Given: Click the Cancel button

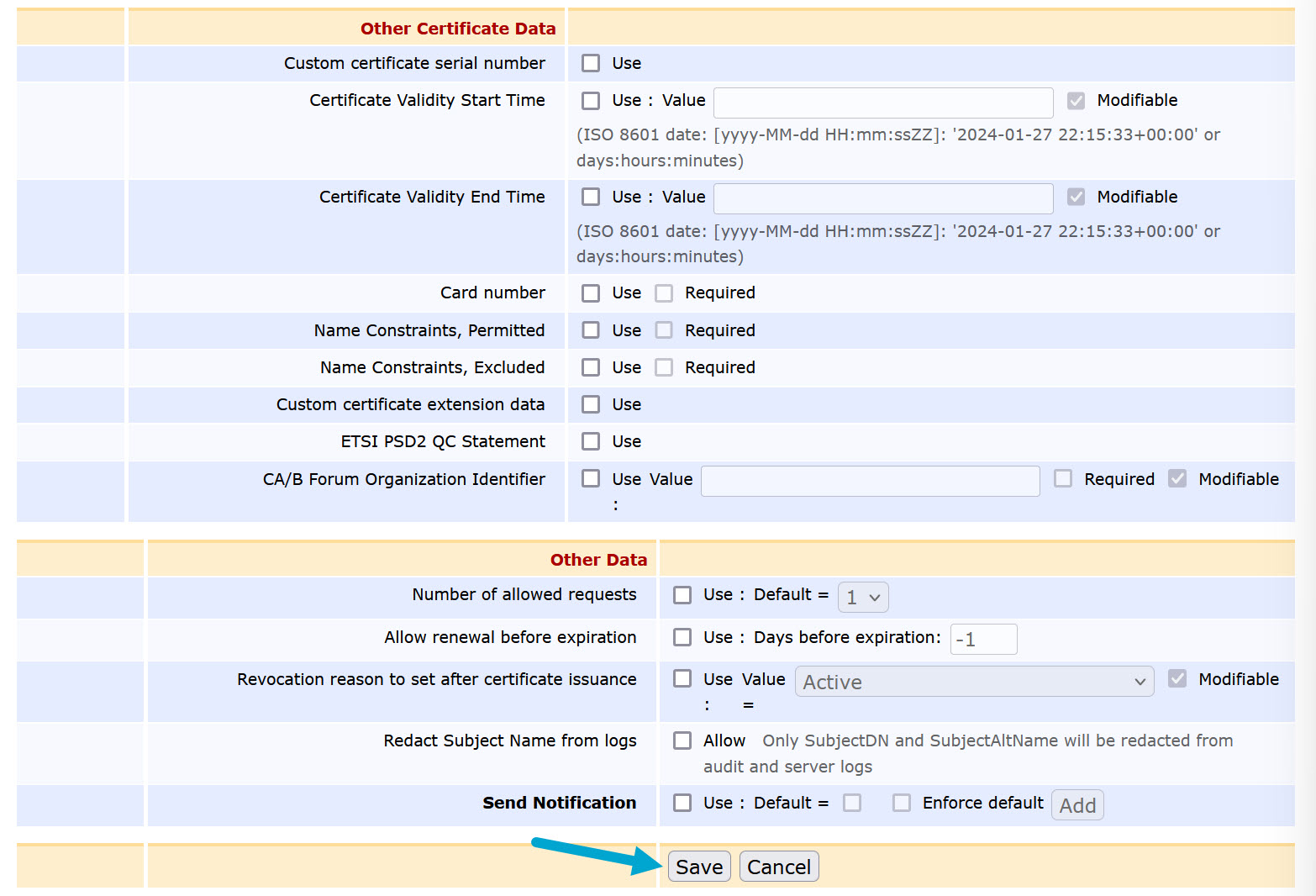Looking at the screenshot, I should 778,867.
